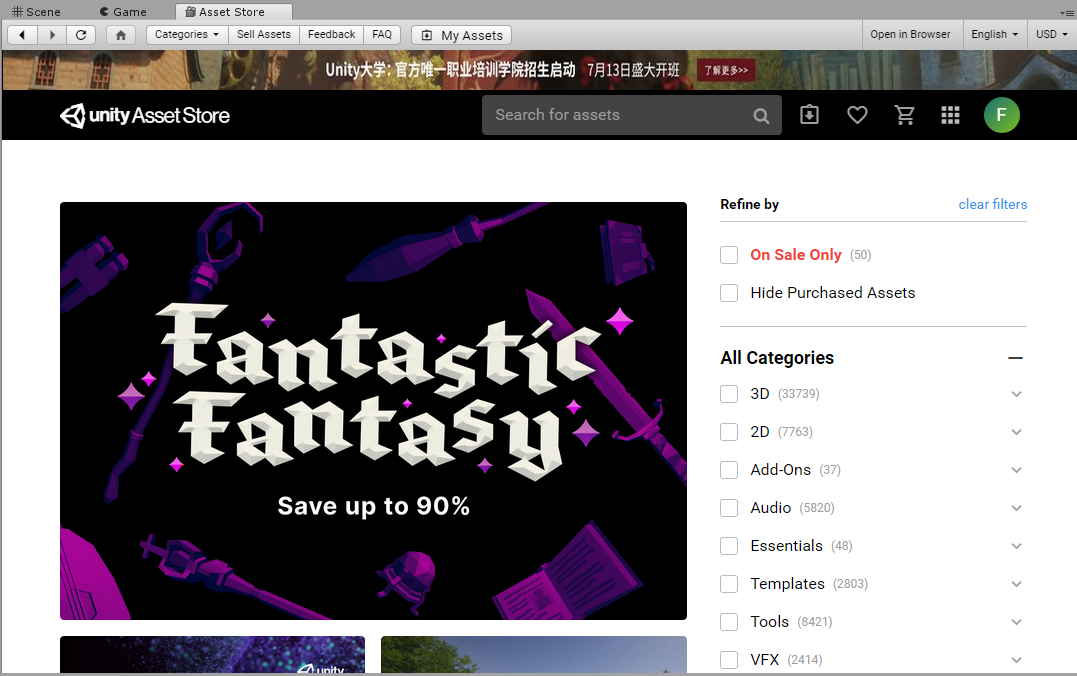Tick the 2D category checkbox
The height and width of the screenshot is (676, 1077).
(729, 431)
